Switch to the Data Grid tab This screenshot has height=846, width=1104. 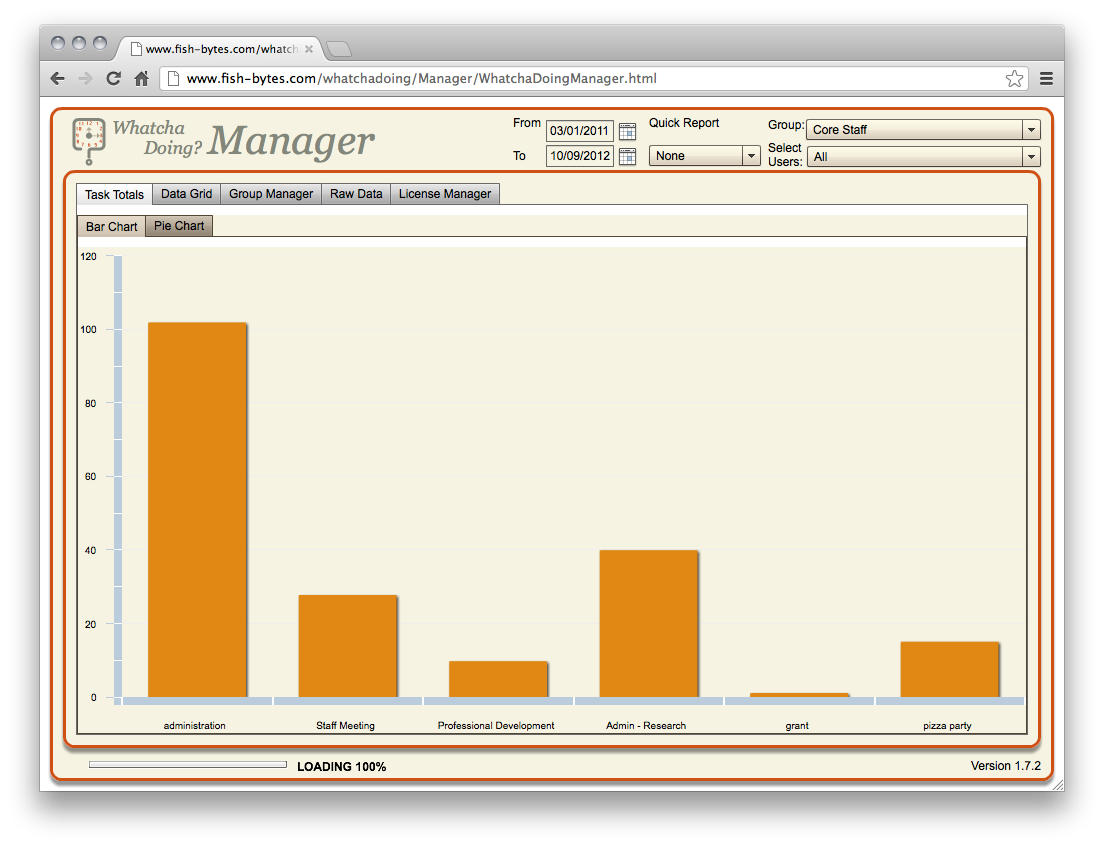pyautogui.click(x=187, y=194)
